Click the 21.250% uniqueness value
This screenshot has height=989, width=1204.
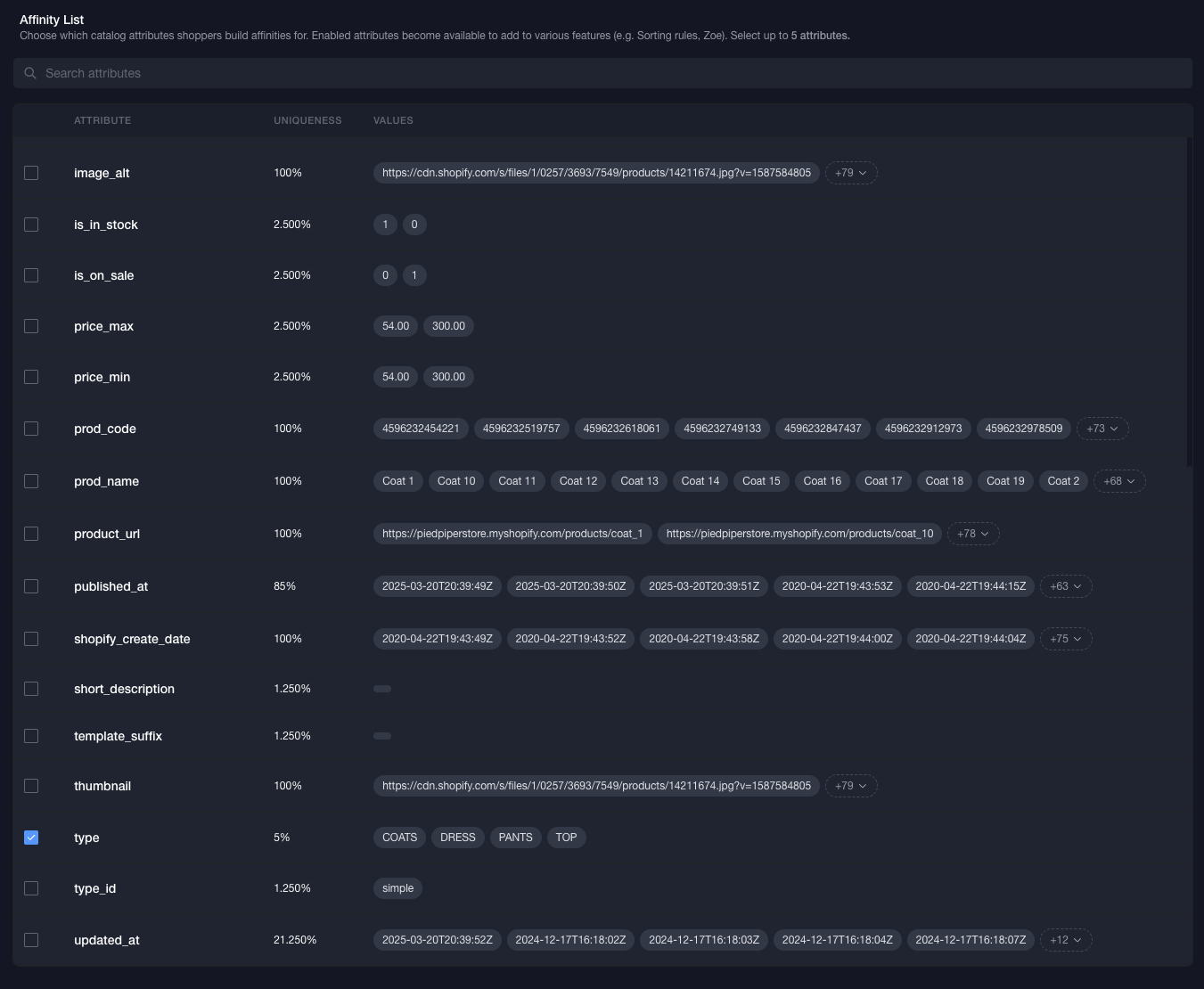click(x=295, y=940)
